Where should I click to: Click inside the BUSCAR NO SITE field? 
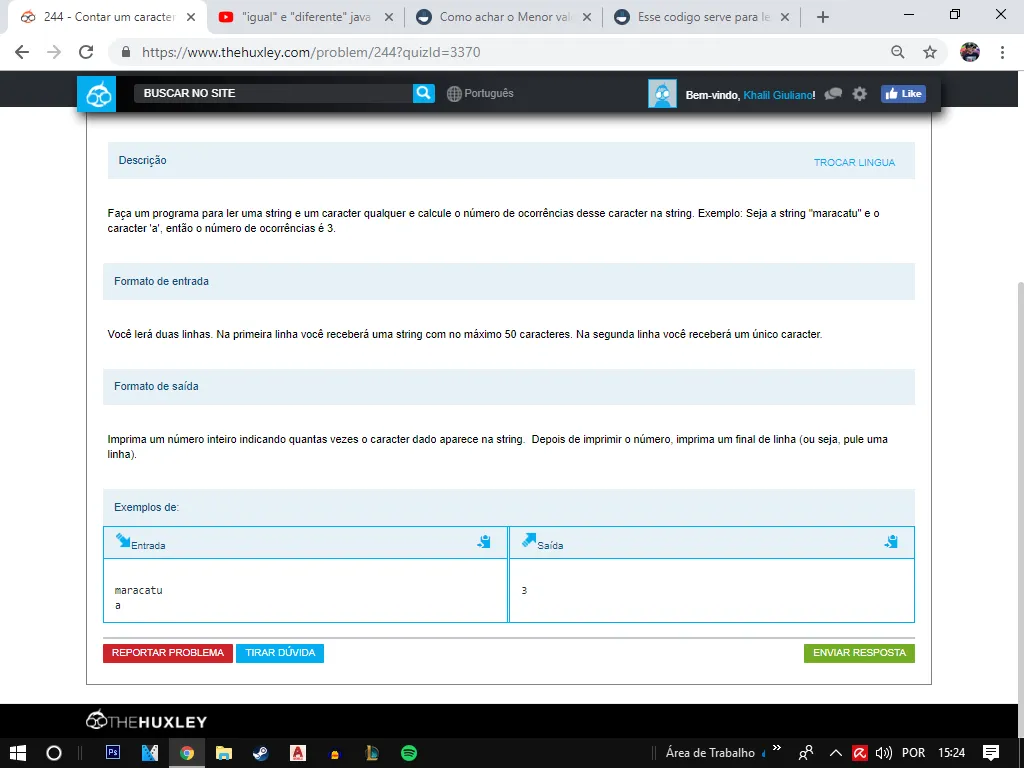point(273,93)
